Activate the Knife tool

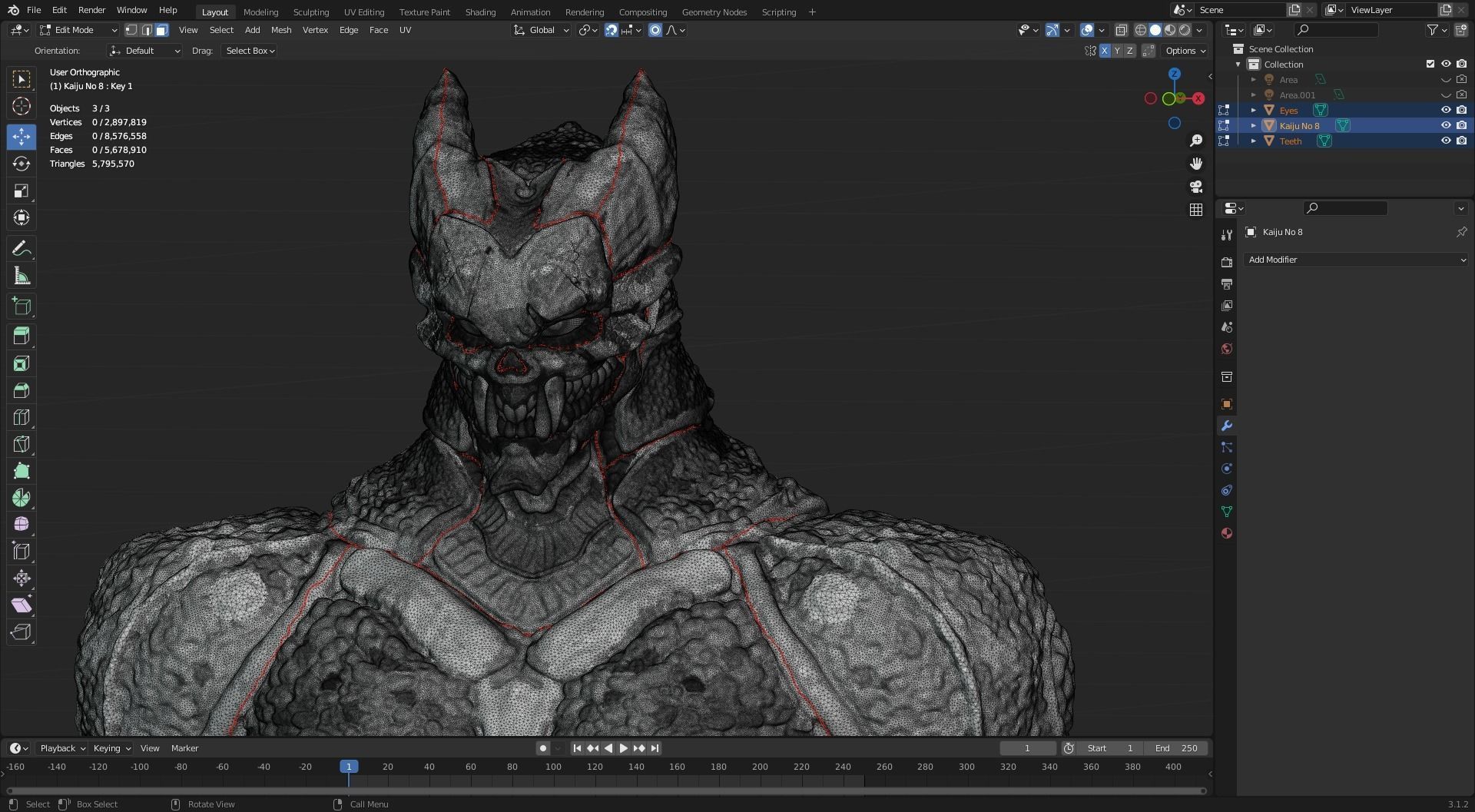(22, 444)
